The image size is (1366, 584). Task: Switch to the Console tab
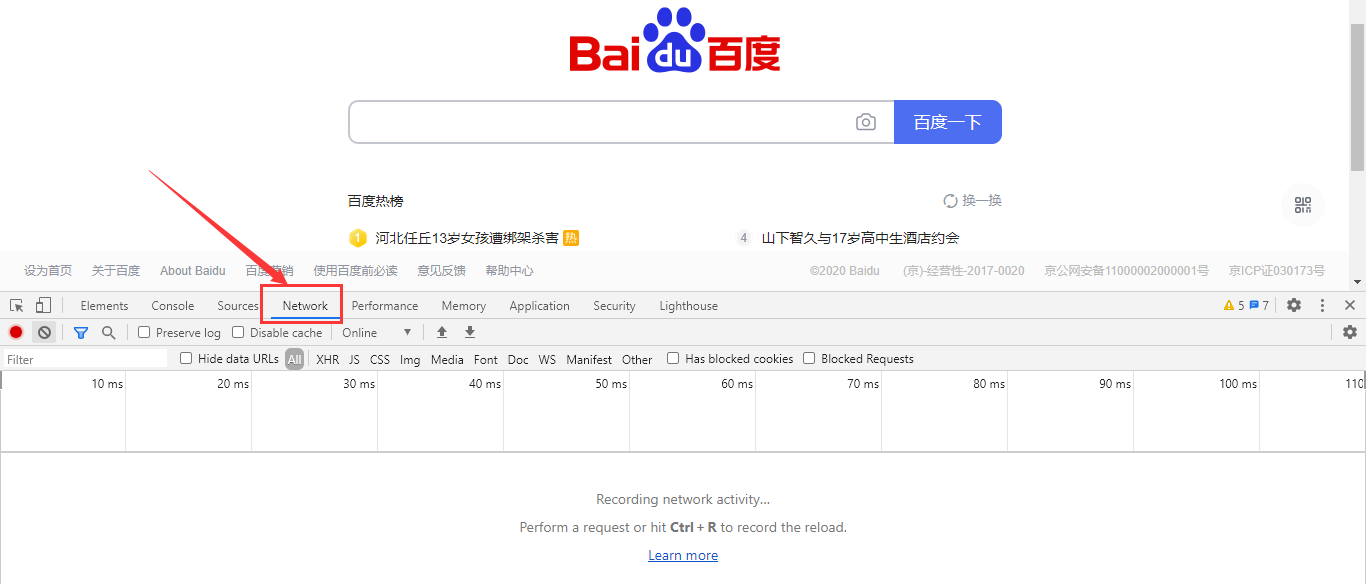173,305
